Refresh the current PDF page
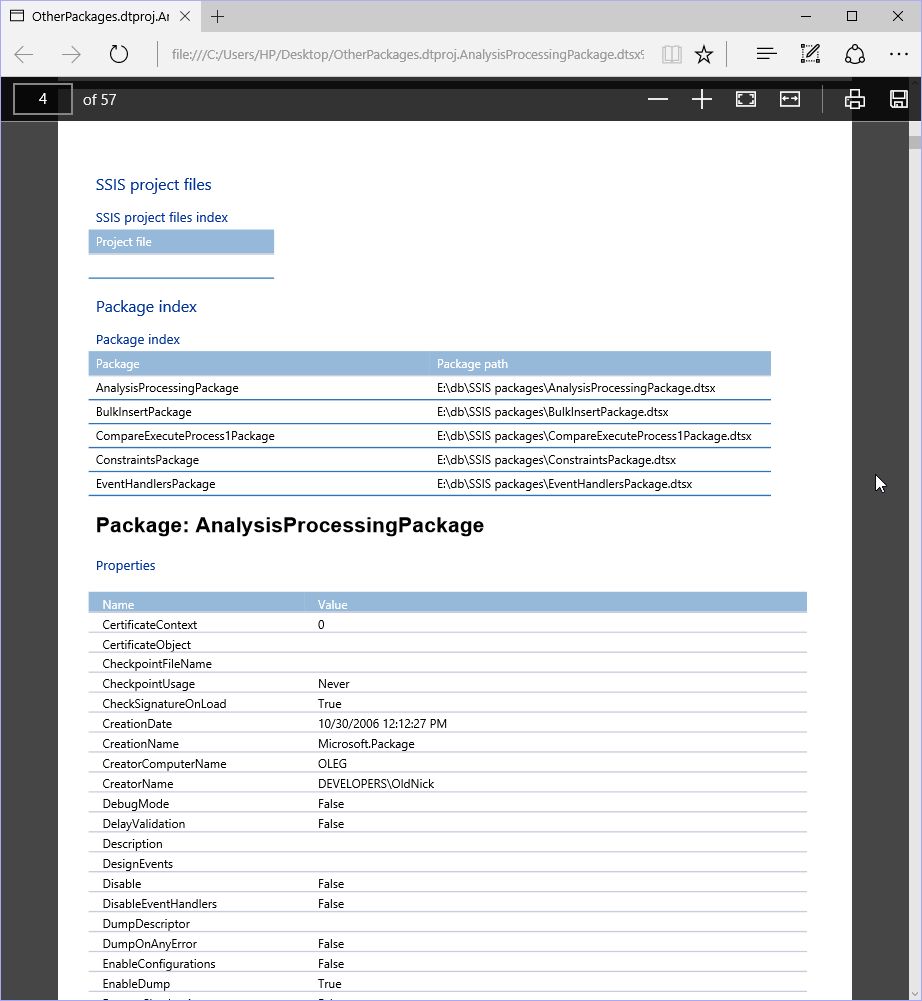Screen dimensions: 922x1001 click(x=119, y=54)
